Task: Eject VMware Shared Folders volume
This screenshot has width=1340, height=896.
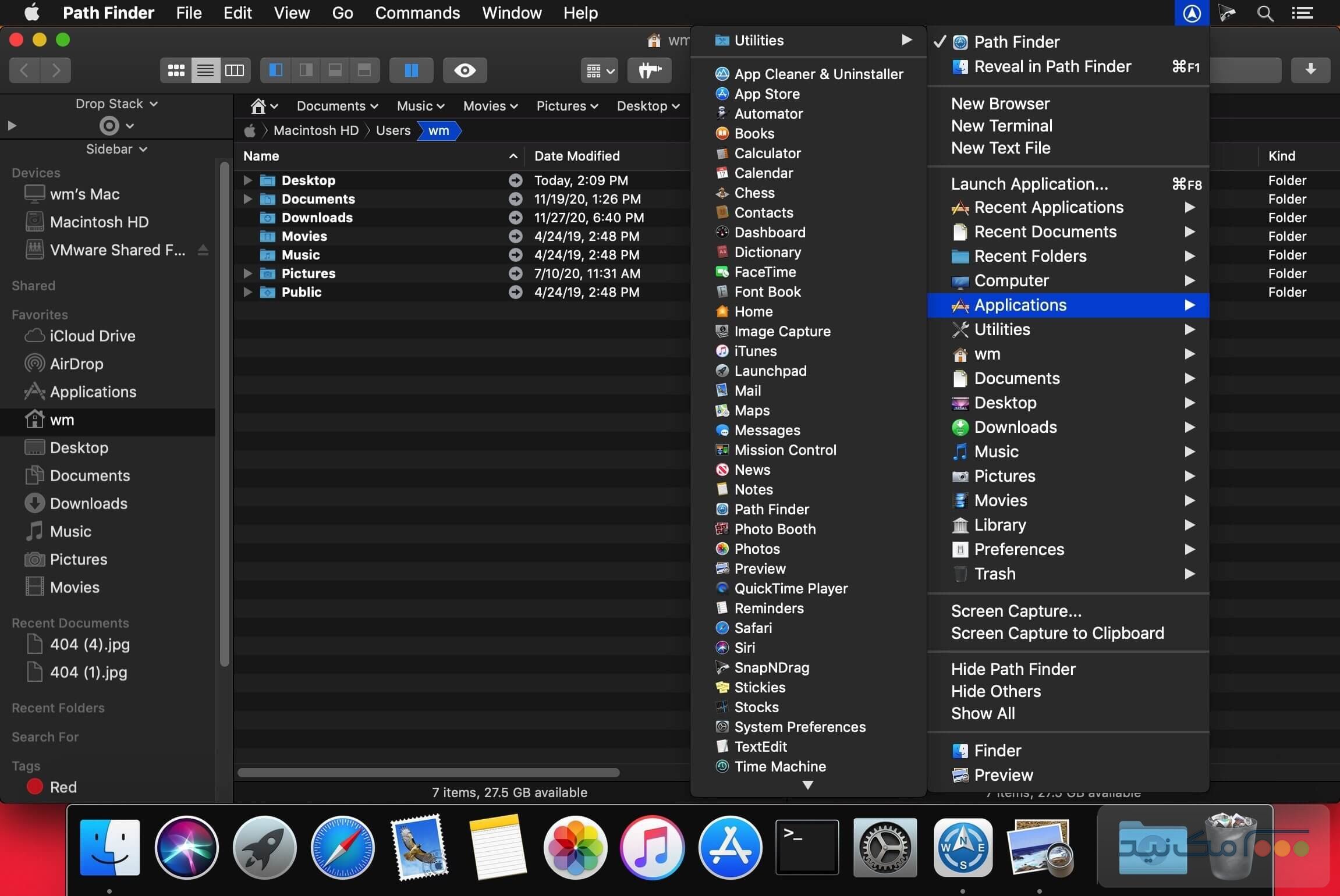Action: [203, 250]
